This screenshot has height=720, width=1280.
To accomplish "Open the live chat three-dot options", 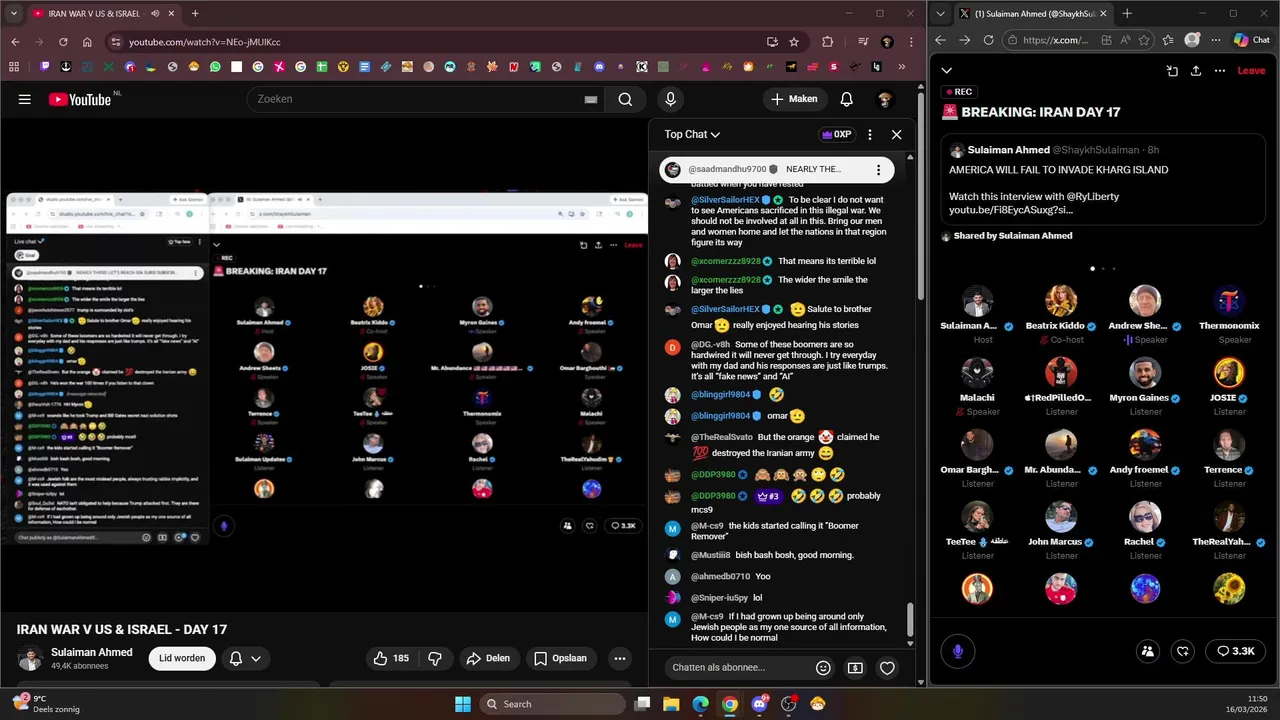I will tap(869, 134).
